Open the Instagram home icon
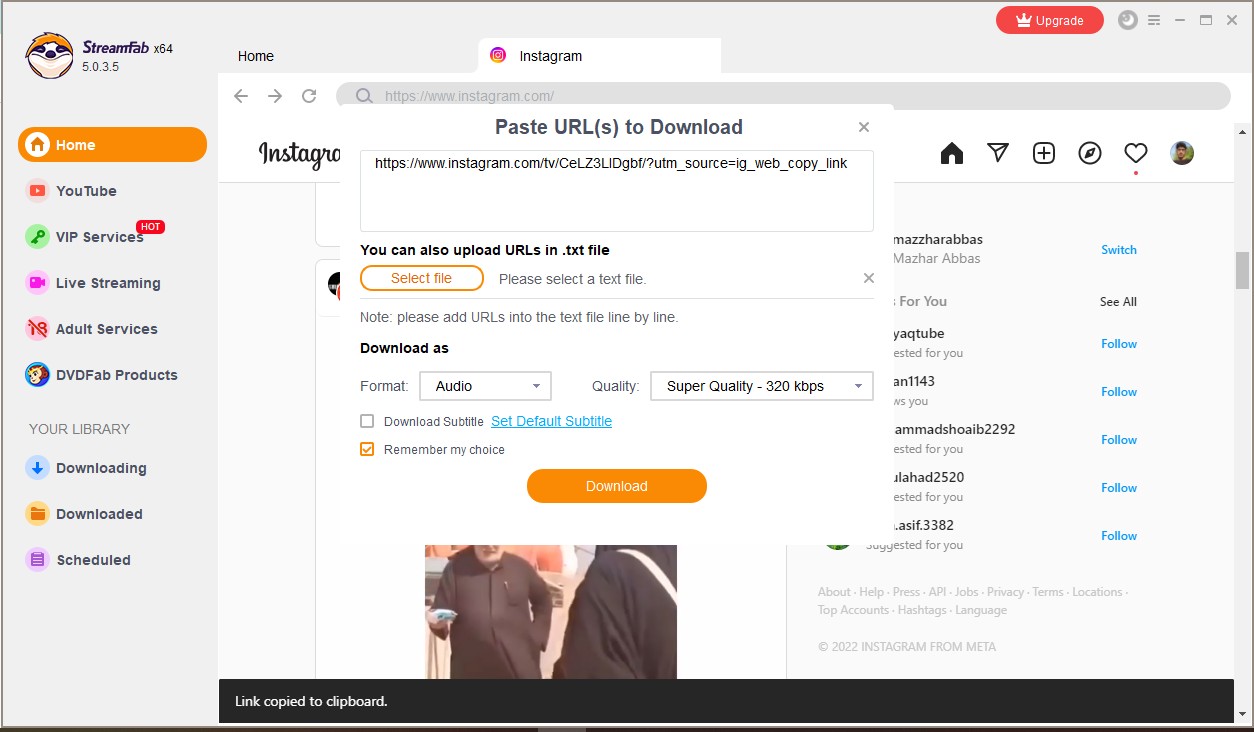The image size is (1254, 732). click(952, 153)
